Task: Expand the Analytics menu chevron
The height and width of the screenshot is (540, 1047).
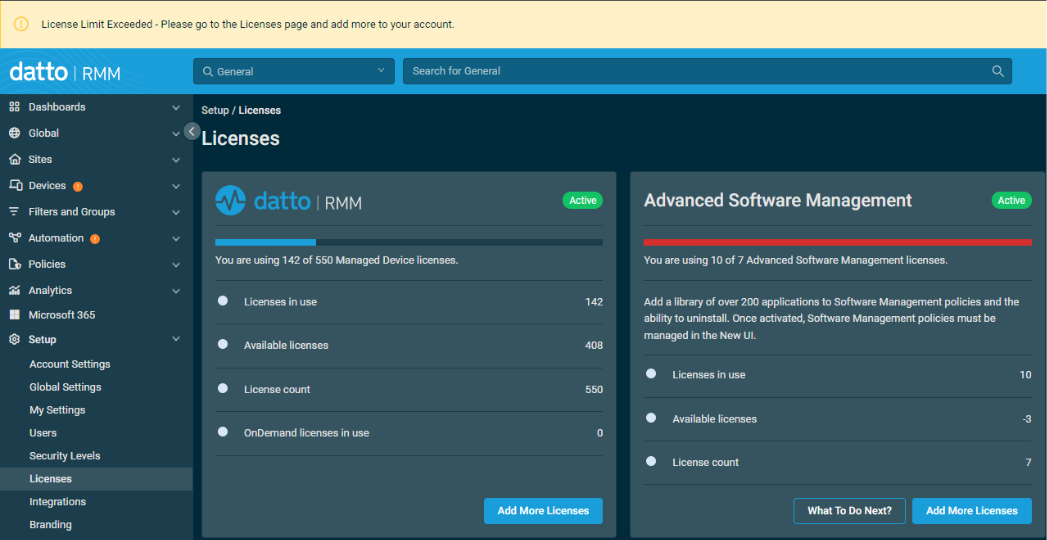Action: tap(176, 290)
